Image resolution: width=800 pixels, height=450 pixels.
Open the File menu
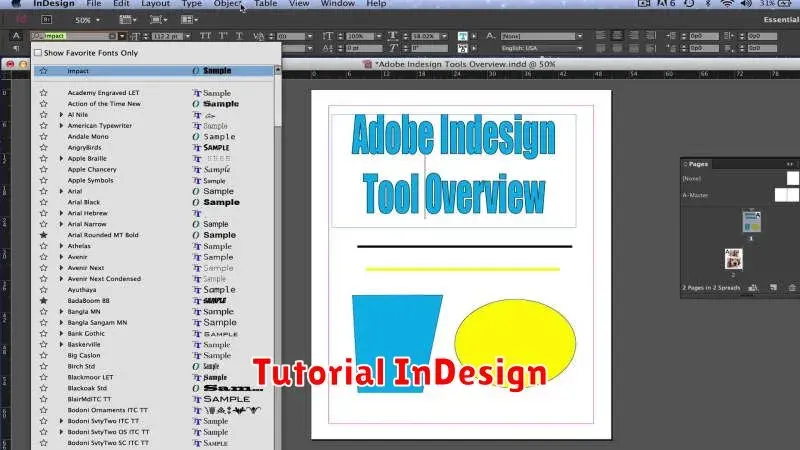pyautogui.click(x=94, y=4)
